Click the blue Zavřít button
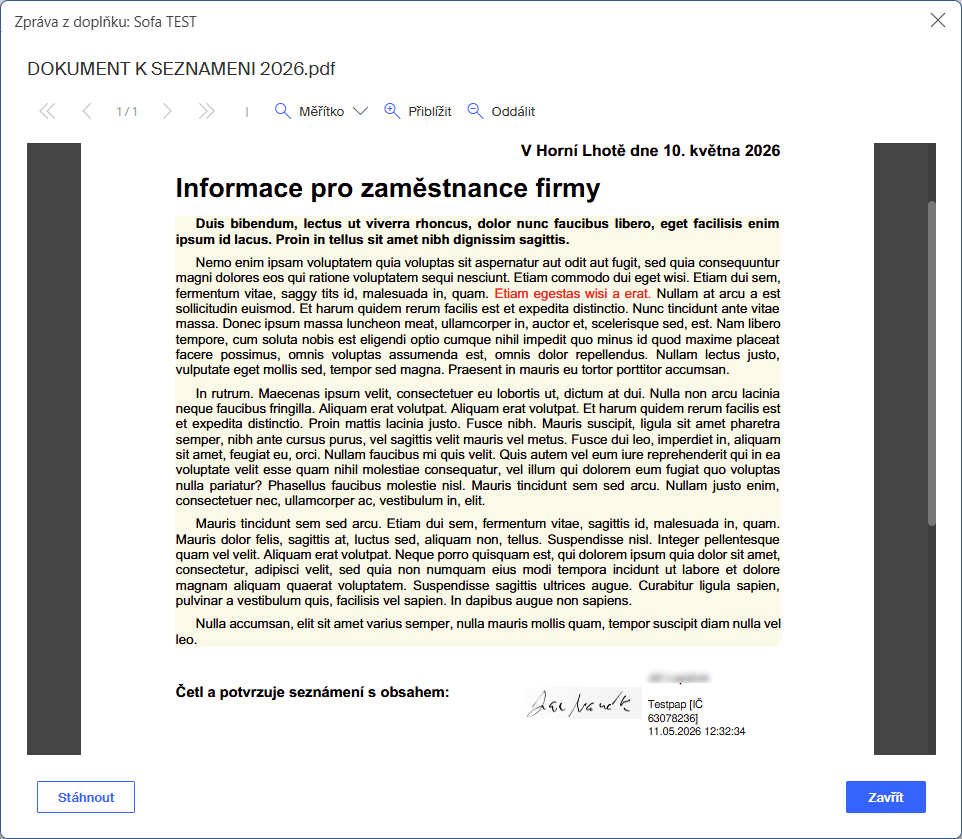This screenshot has width=962, height=839. (x=885, y=797)
